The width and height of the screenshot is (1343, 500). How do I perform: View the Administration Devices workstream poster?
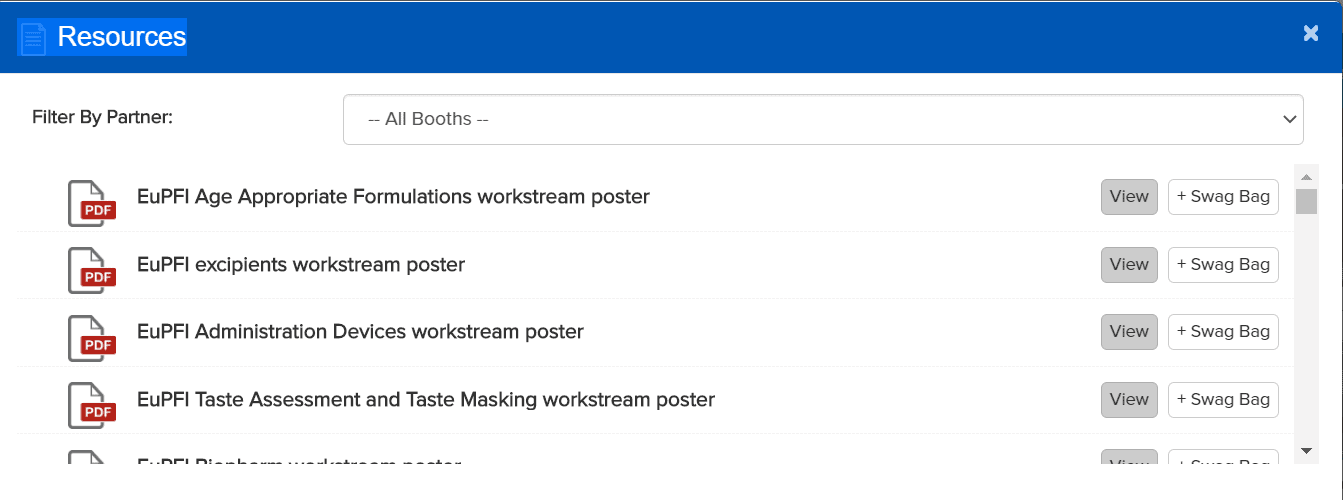pos(1129,332)
